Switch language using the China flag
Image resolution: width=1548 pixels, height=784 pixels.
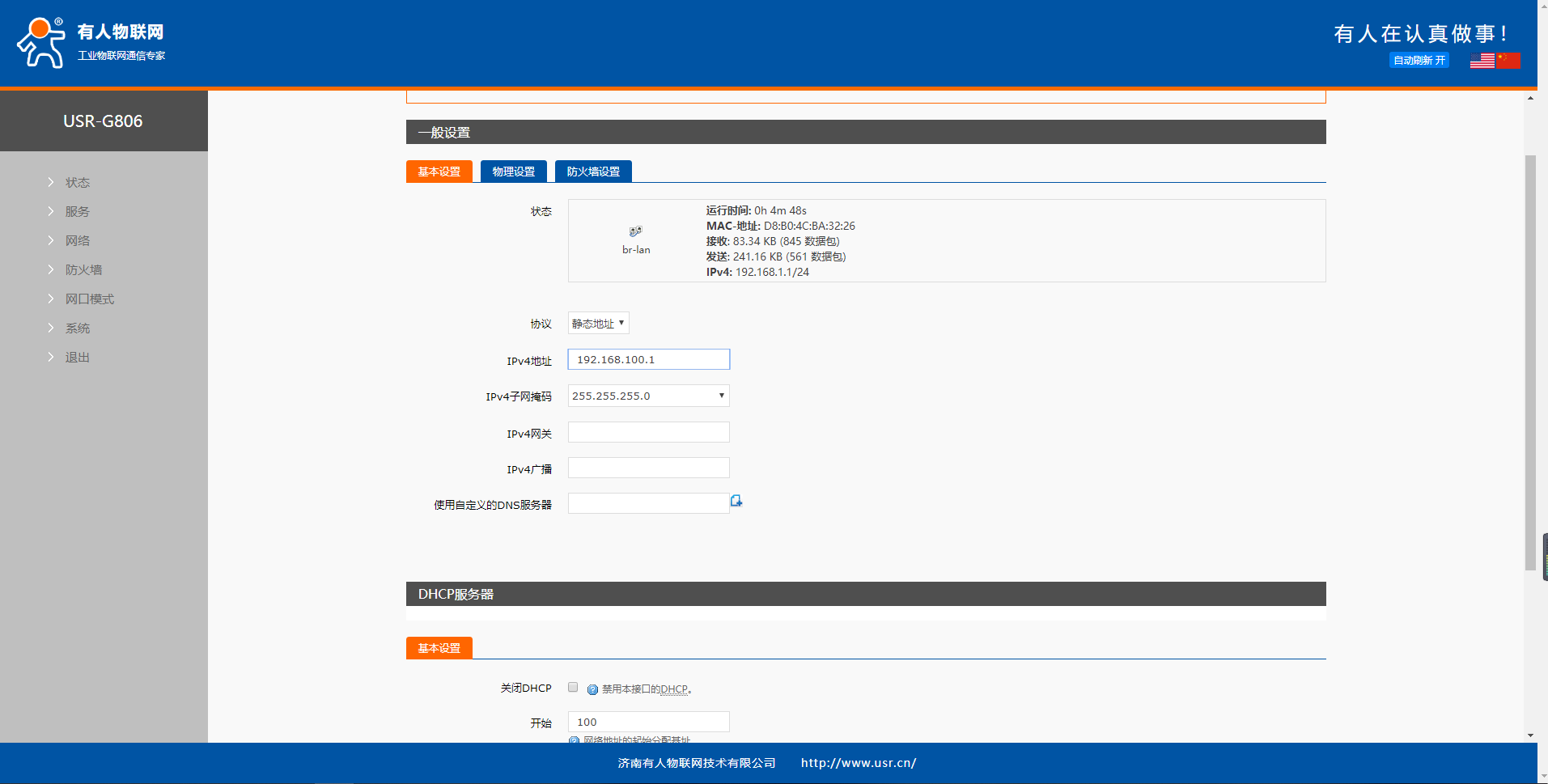pos(1508,61)
